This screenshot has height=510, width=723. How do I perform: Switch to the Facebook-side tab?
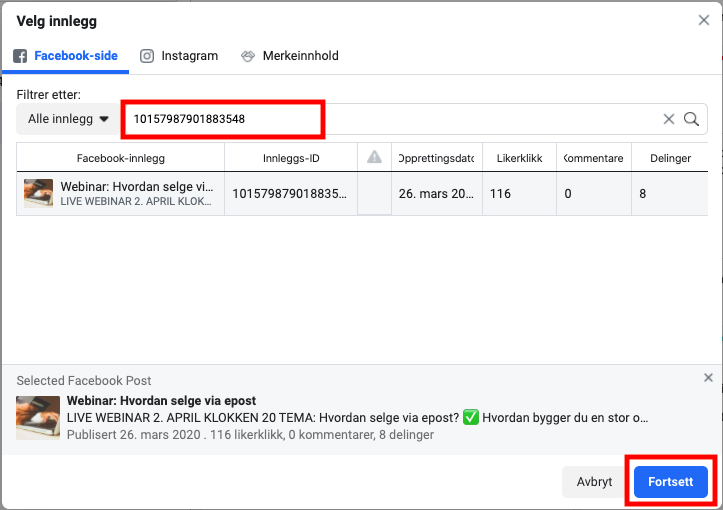tap(65, 56)
